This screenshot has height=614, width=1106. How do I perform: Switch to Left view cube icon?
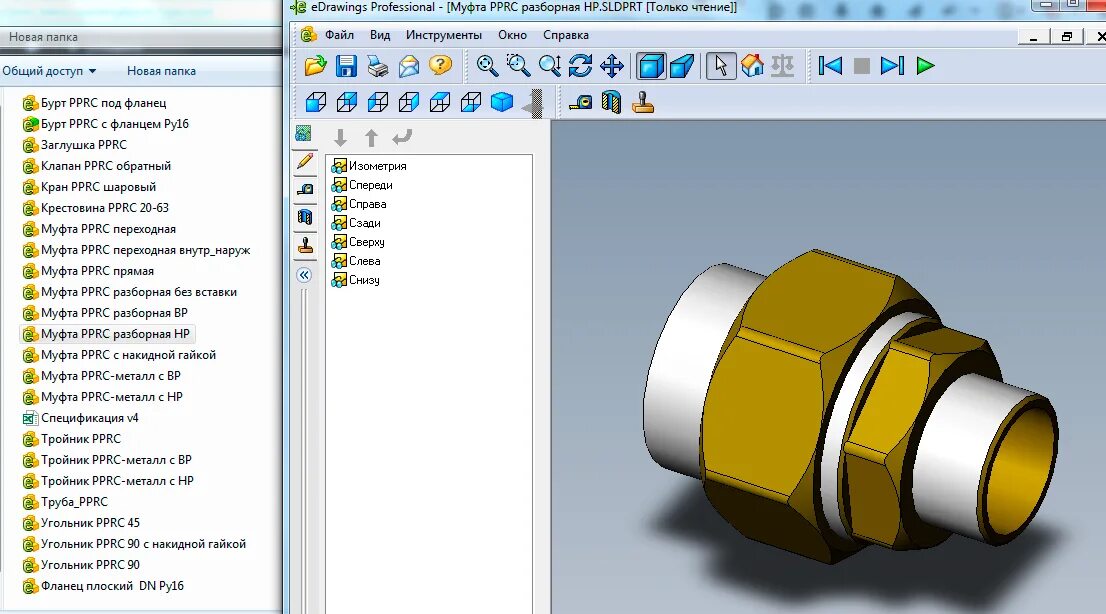(x=378, y=102)
